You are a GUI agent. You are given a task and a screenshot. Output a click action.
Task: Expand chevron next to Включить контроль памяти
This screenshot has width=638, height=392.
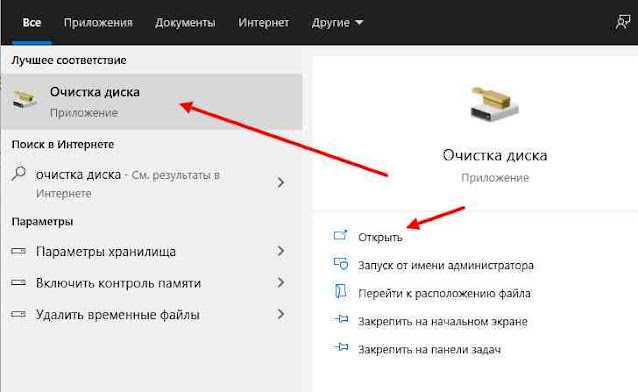click(281, 282)
